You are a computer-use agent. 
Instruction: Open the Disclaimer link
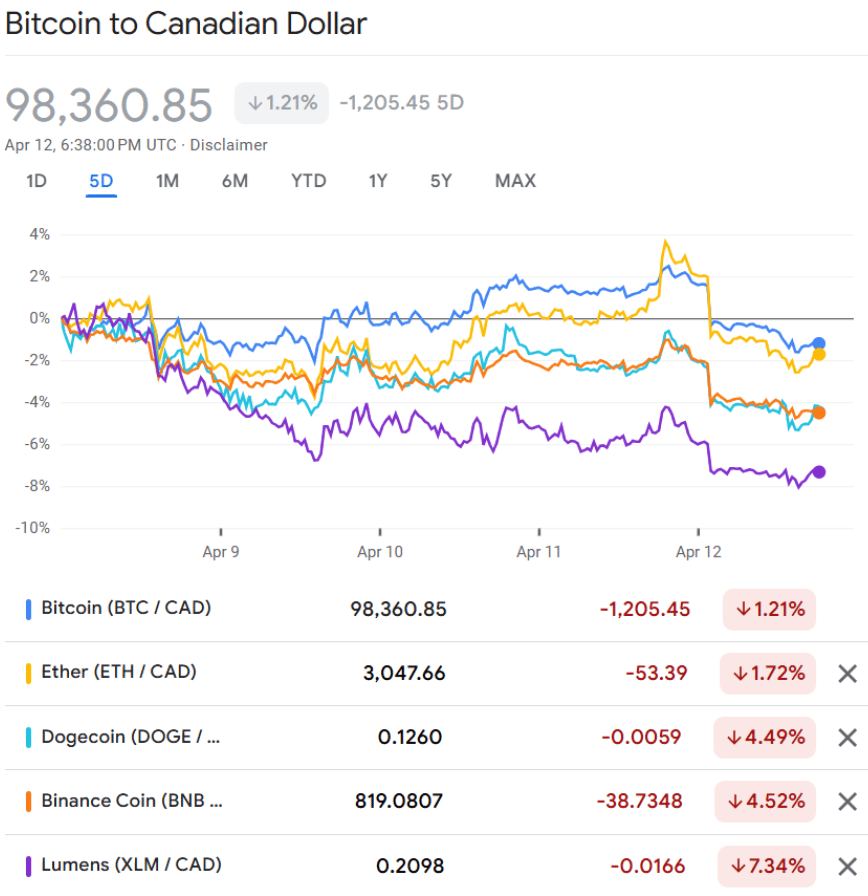229,145
